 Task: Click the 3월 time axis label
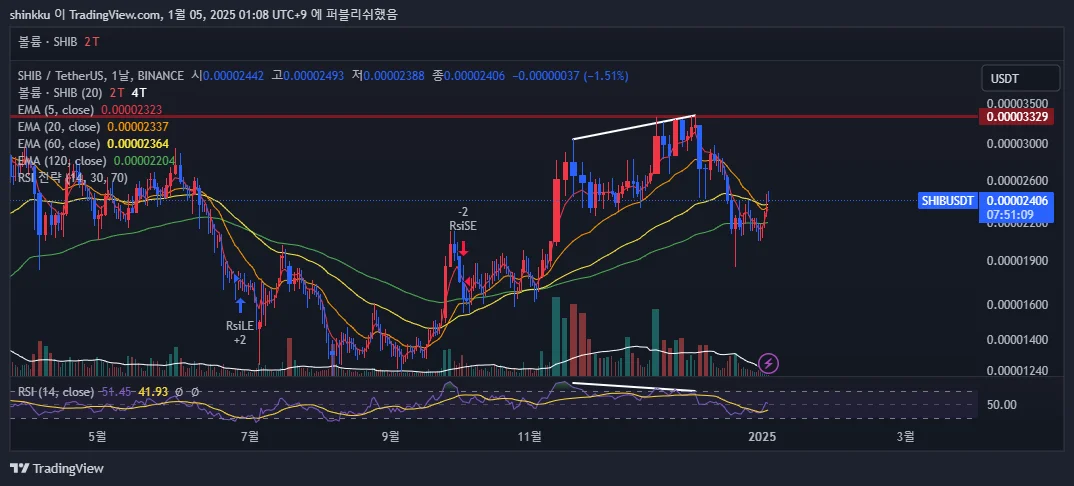pyautogui.click(x=906, y=435)
